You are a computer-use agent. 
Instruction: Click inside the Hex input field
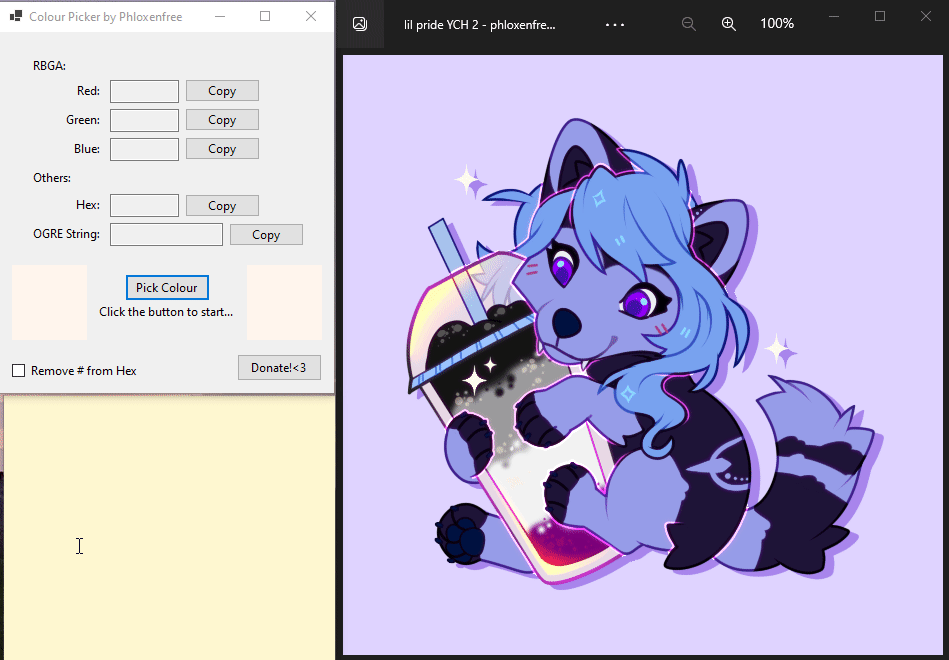(144, 205)
